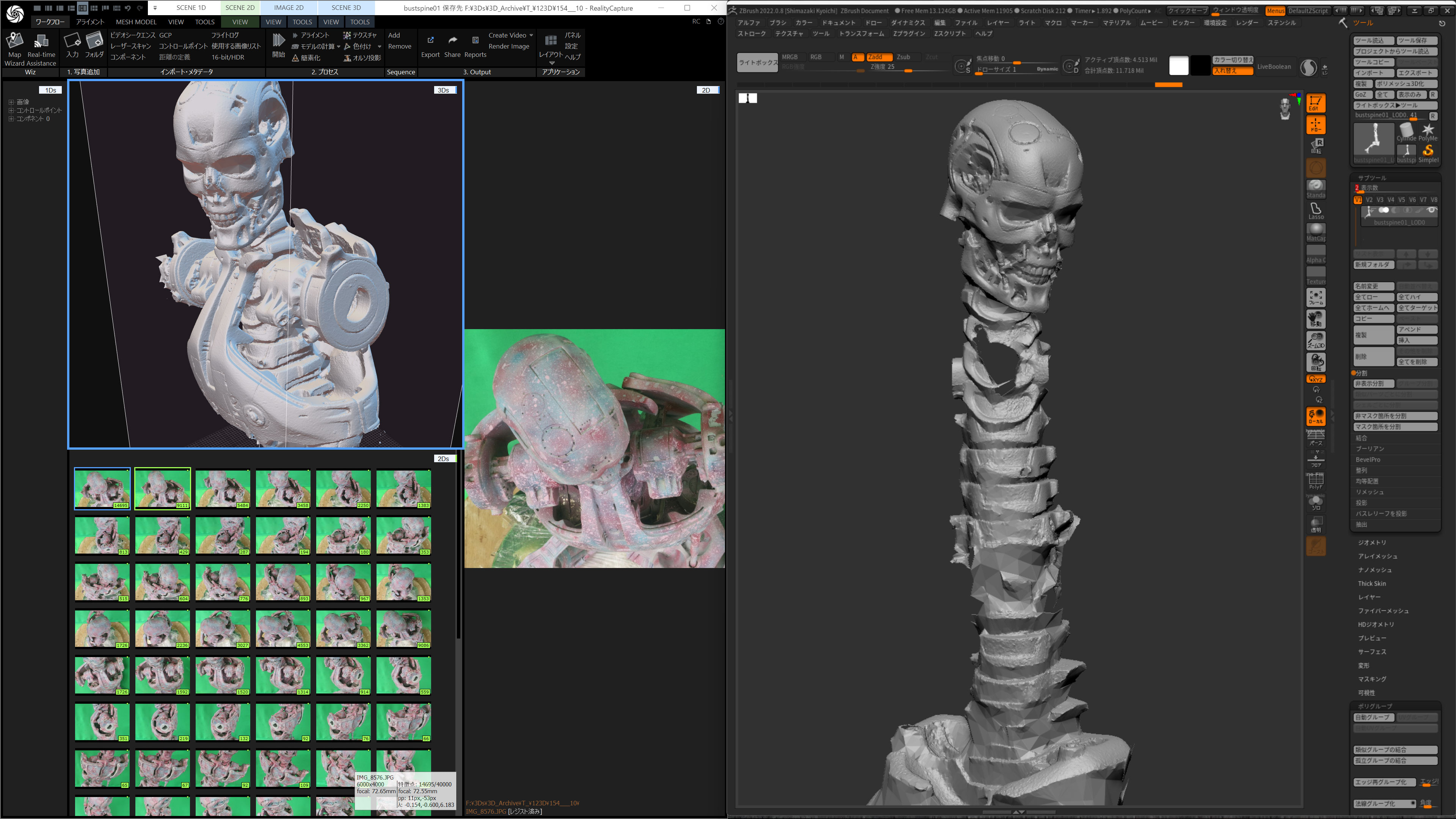
Task: Open the Zプラグイン menu in ZBrush
Action: [909, 33]
